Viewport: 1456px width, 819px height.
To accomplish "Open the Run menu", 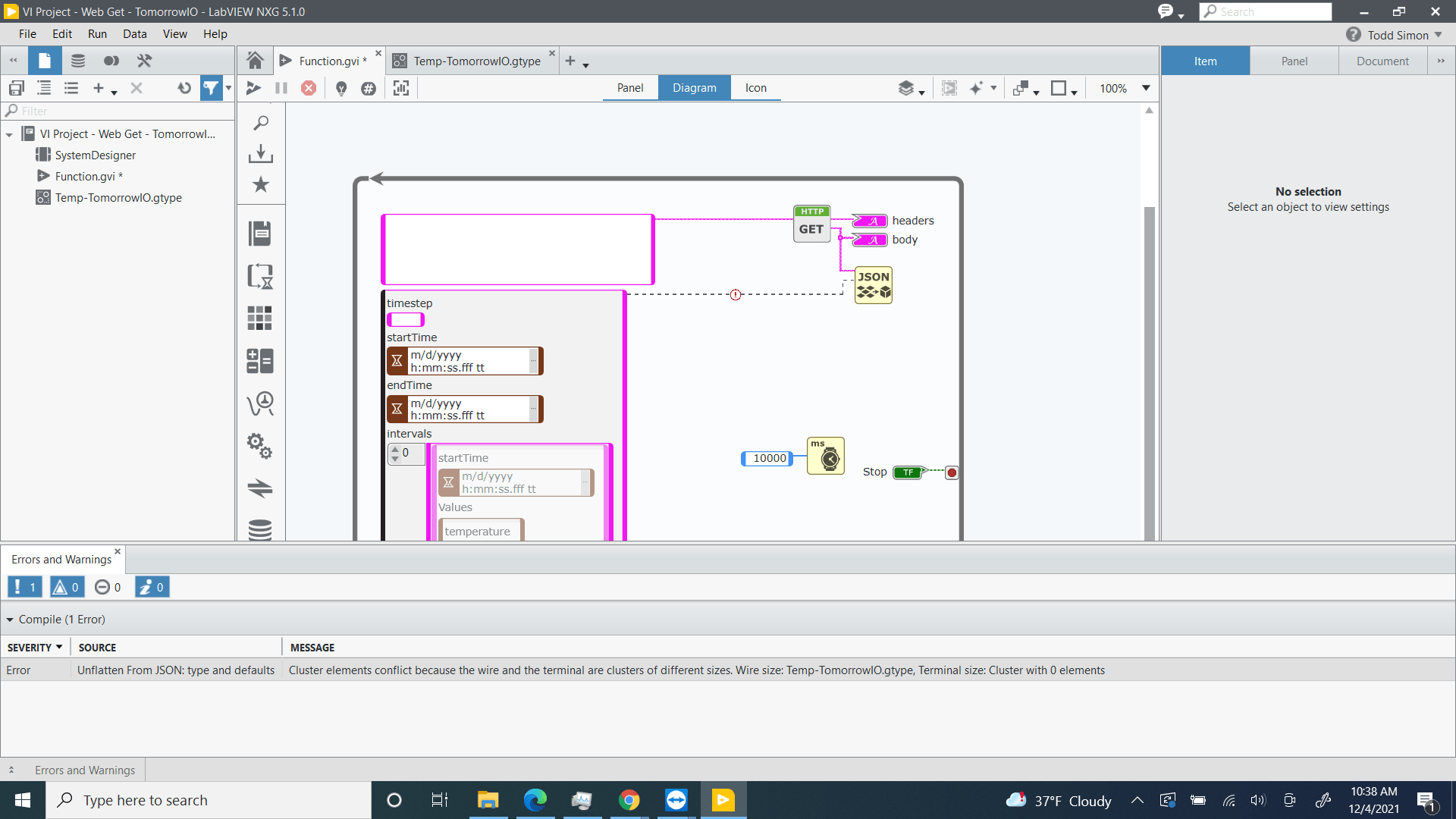I will tap(97, 34).
